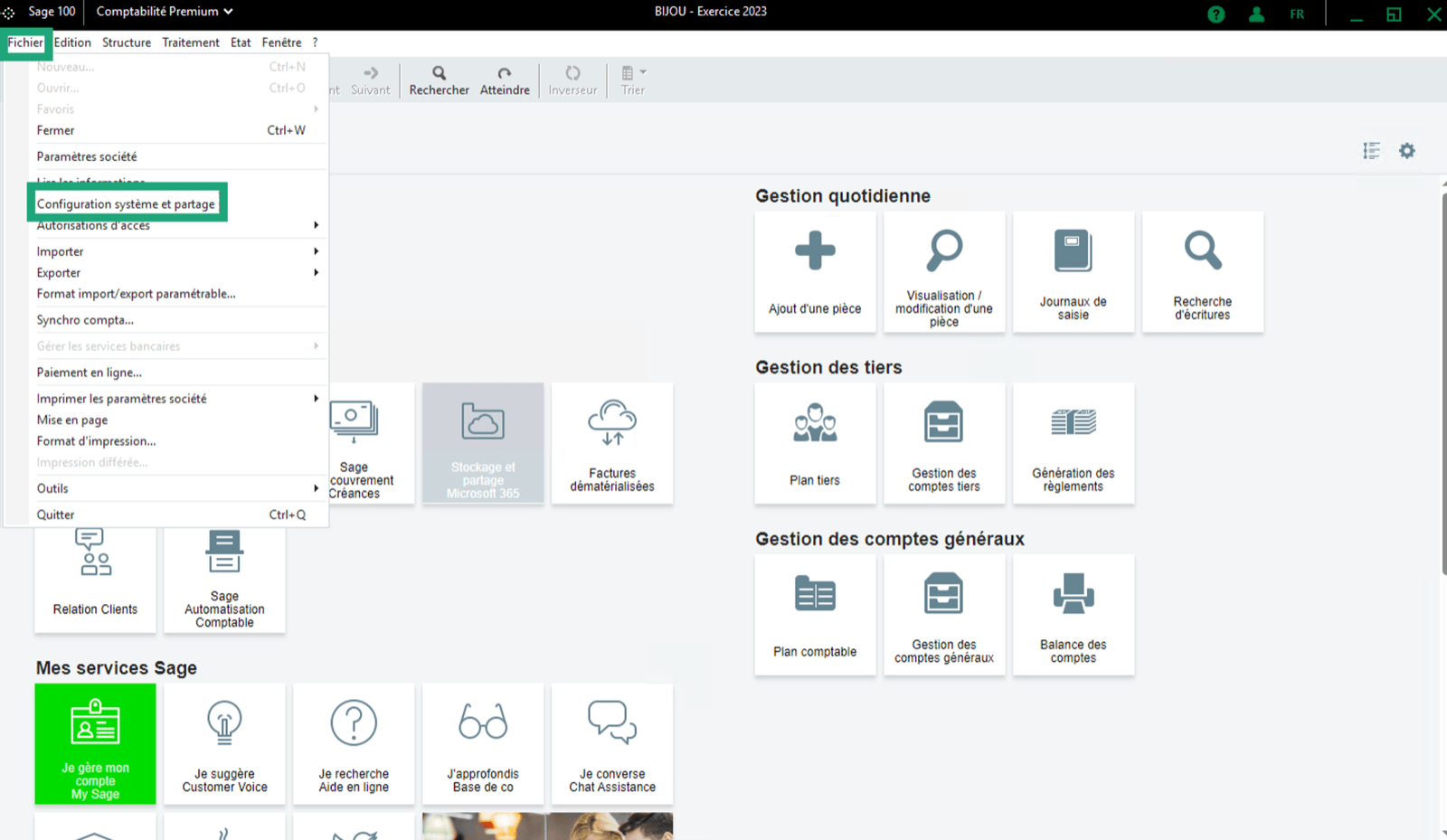Screen dimensions: 1447x840
Task: Open the user account icon
Action: click(x=1256, y=14)
